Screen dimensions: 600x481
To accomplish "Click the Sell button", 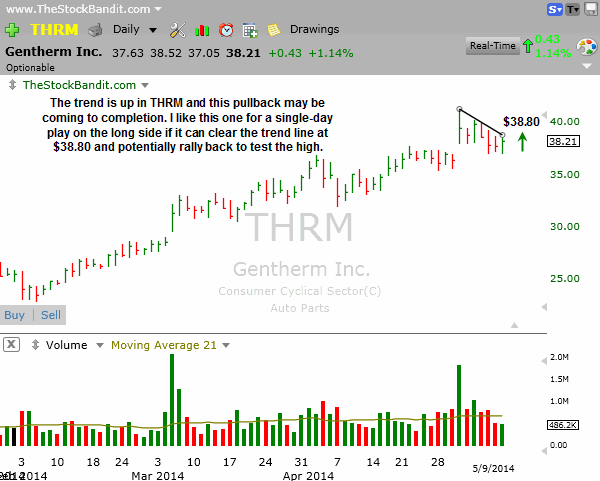I will pyautogui.click(x=51, y=315).
